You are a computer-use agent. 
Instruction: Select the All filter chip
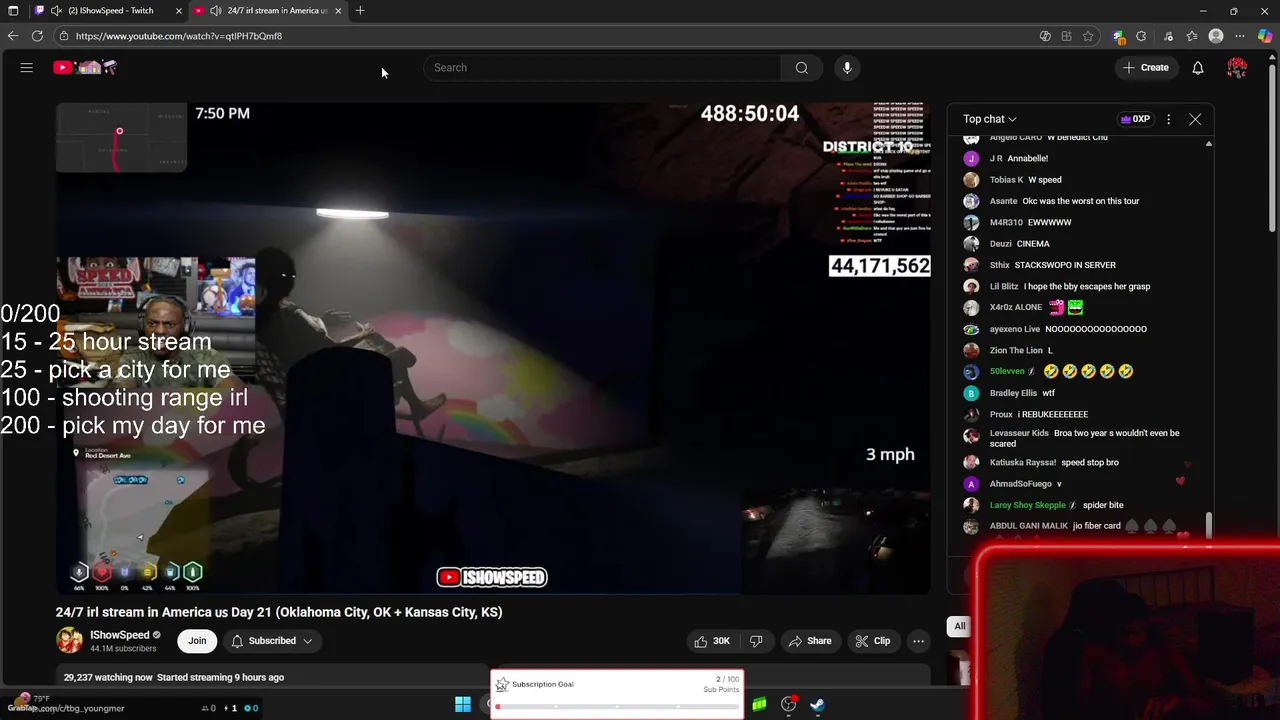(959, 626)
